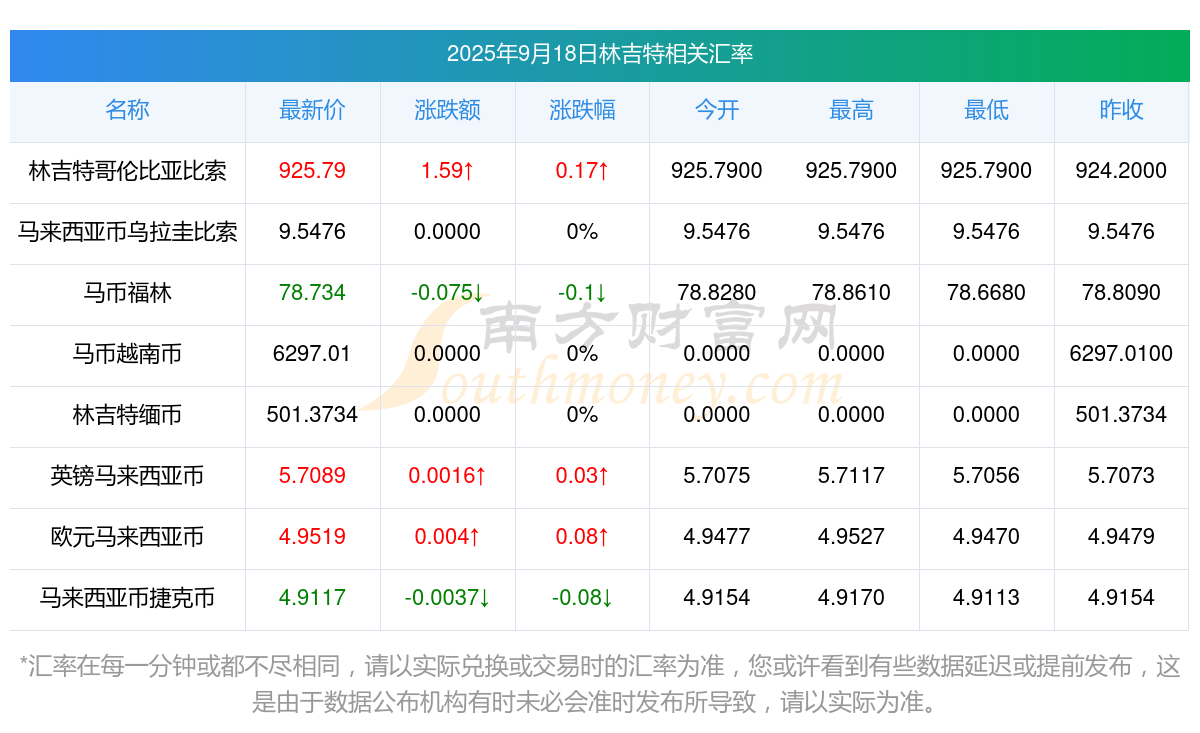Click the change amount -0.0037↓
Screen dimensions: 1200x733
pos(447,598)
